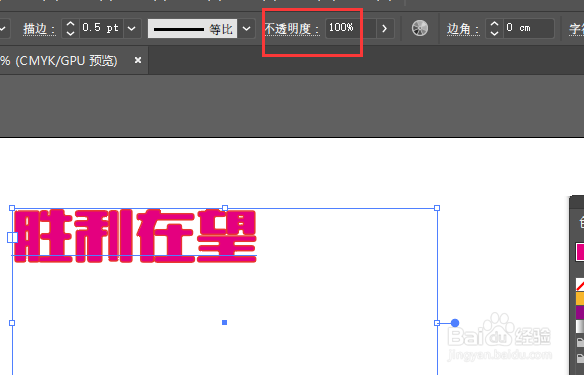Click the left-middle handle of text box
The height and width of the screenshot is (375, 584).
click(12, 323)
